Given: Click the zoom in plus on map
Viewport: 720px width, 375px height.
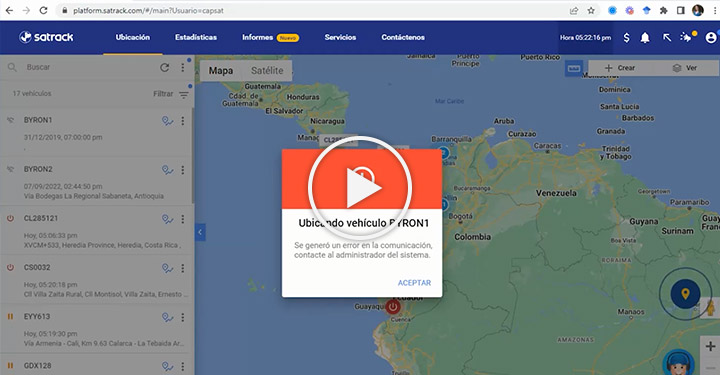Looking at the screenshot, I should click(710, 346).
